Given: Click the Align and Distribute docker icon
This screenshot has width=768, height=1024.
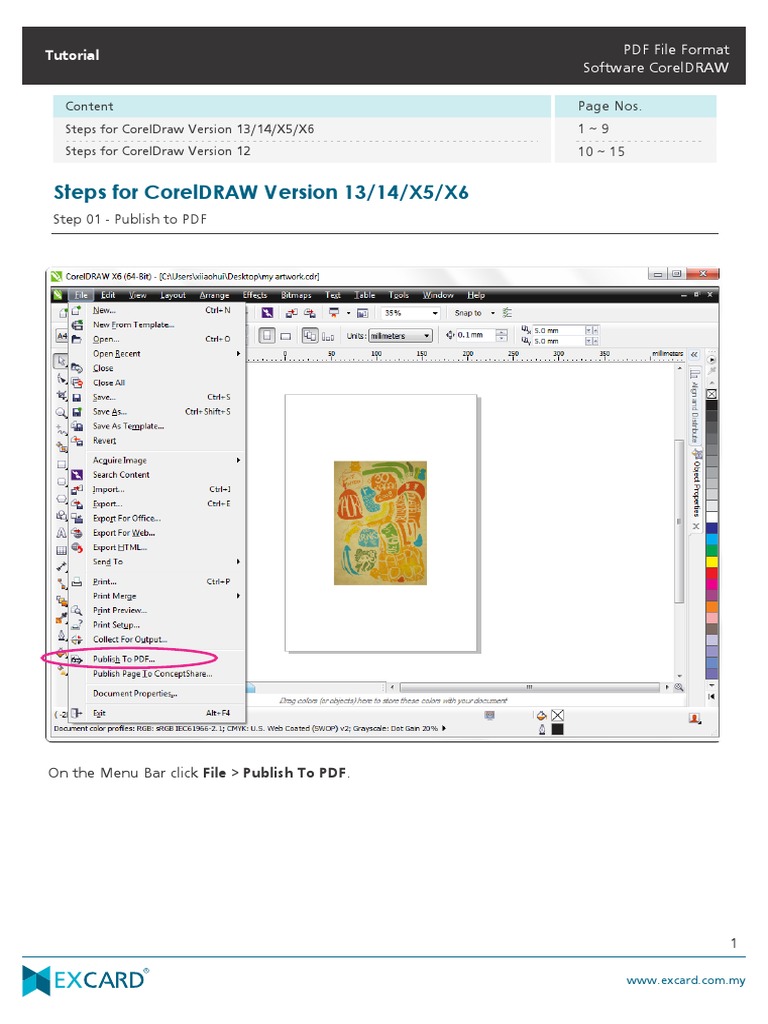Looking at the screenshot, I should [695, 374].
